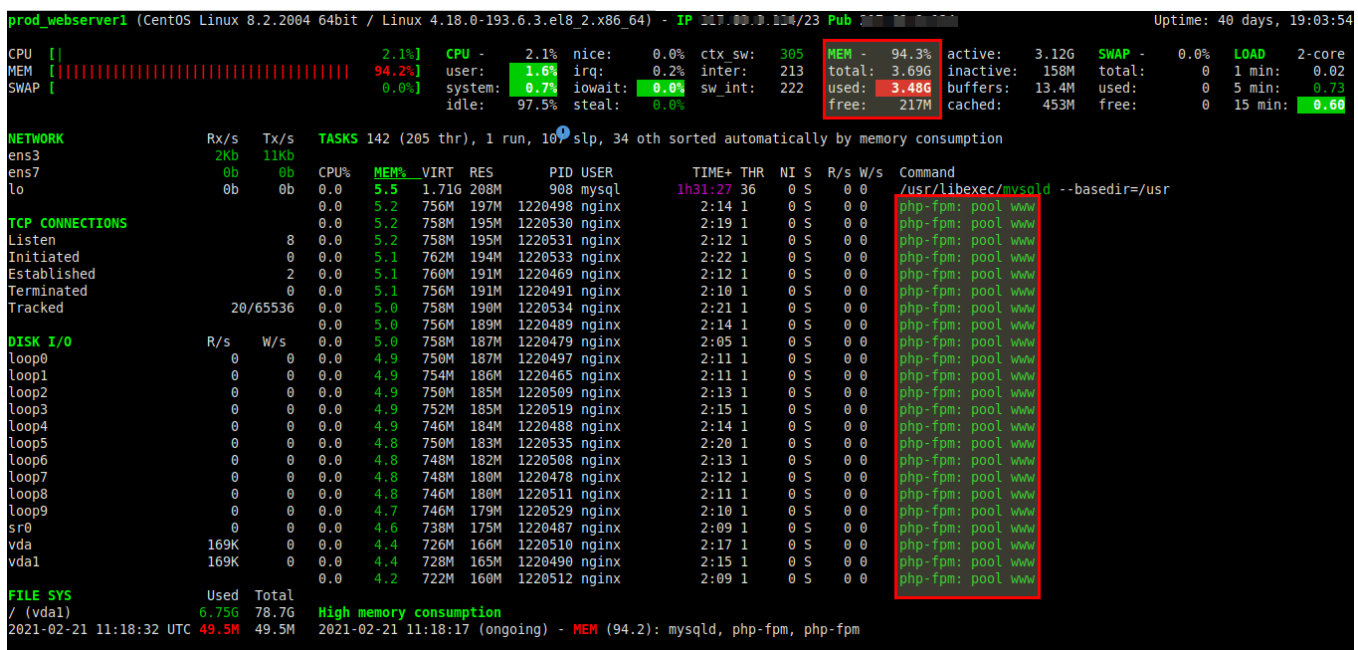Select the CPU% column header
The width and height of the screenshot is (1358, 650).
coord(334,173)
